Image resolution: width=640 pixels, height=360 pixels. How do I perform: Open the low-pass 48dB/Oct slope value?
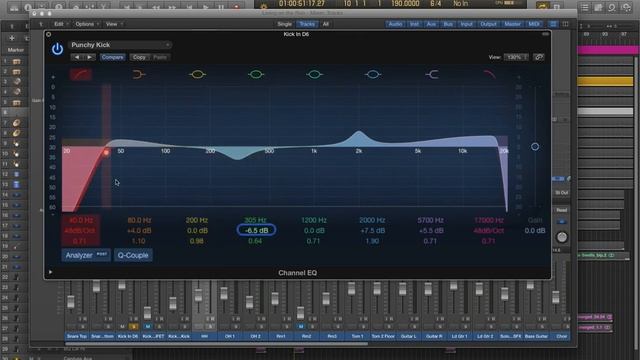(489, 231)
